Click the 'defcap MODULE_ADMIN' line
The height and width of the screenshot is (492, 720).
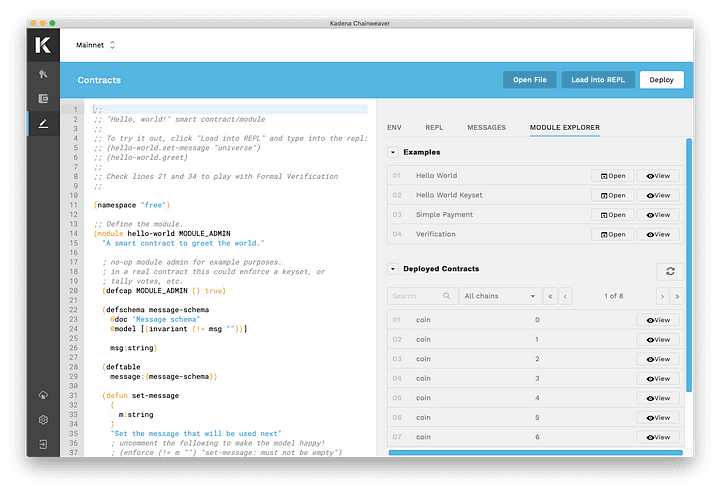(164, 291)
